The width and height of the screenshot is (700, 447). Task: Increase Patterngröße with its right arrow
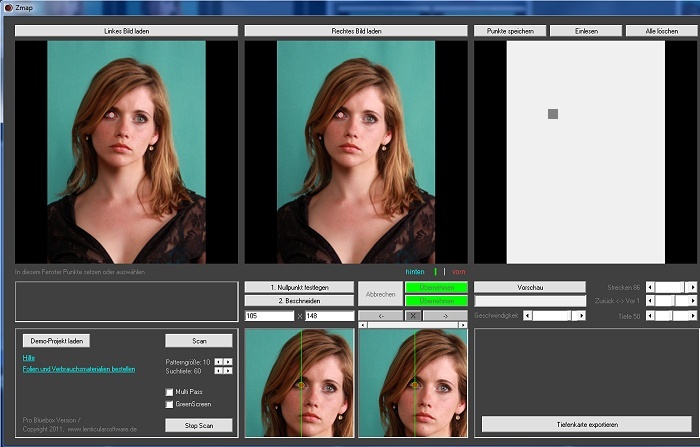tap(228, 361)
